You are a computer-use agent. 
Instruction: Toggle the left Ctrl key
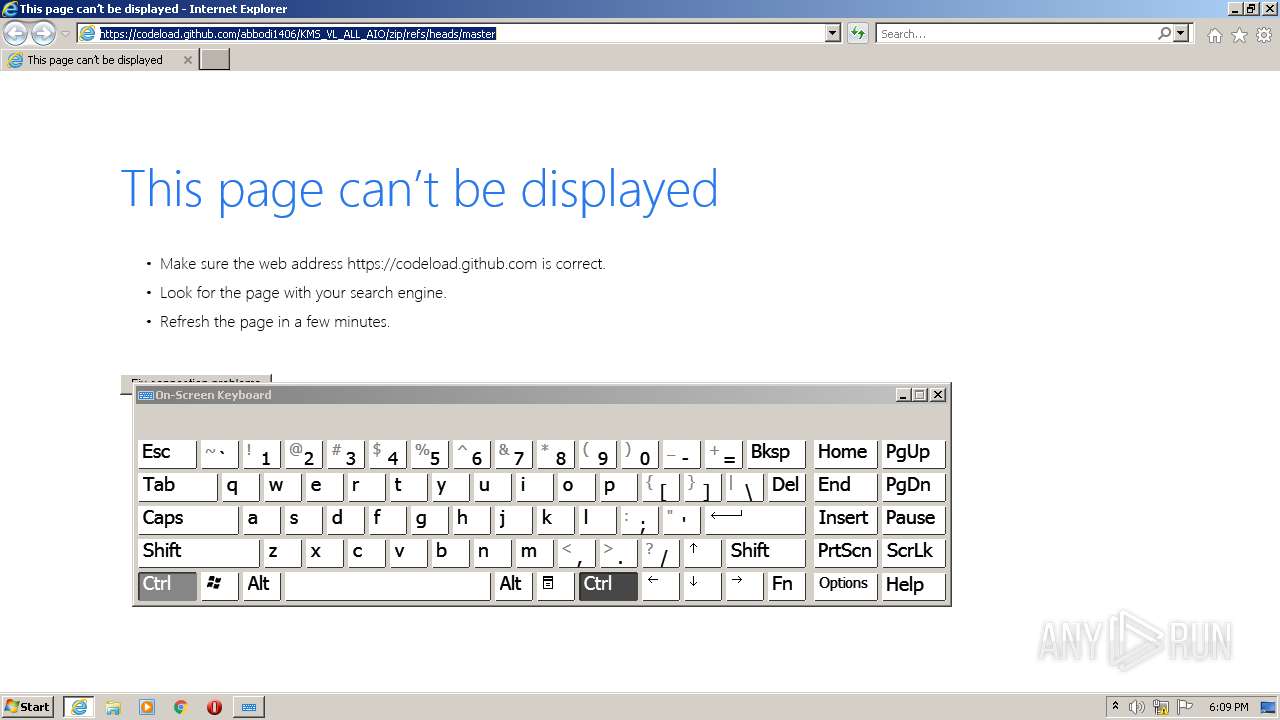(x=167, y=584)
